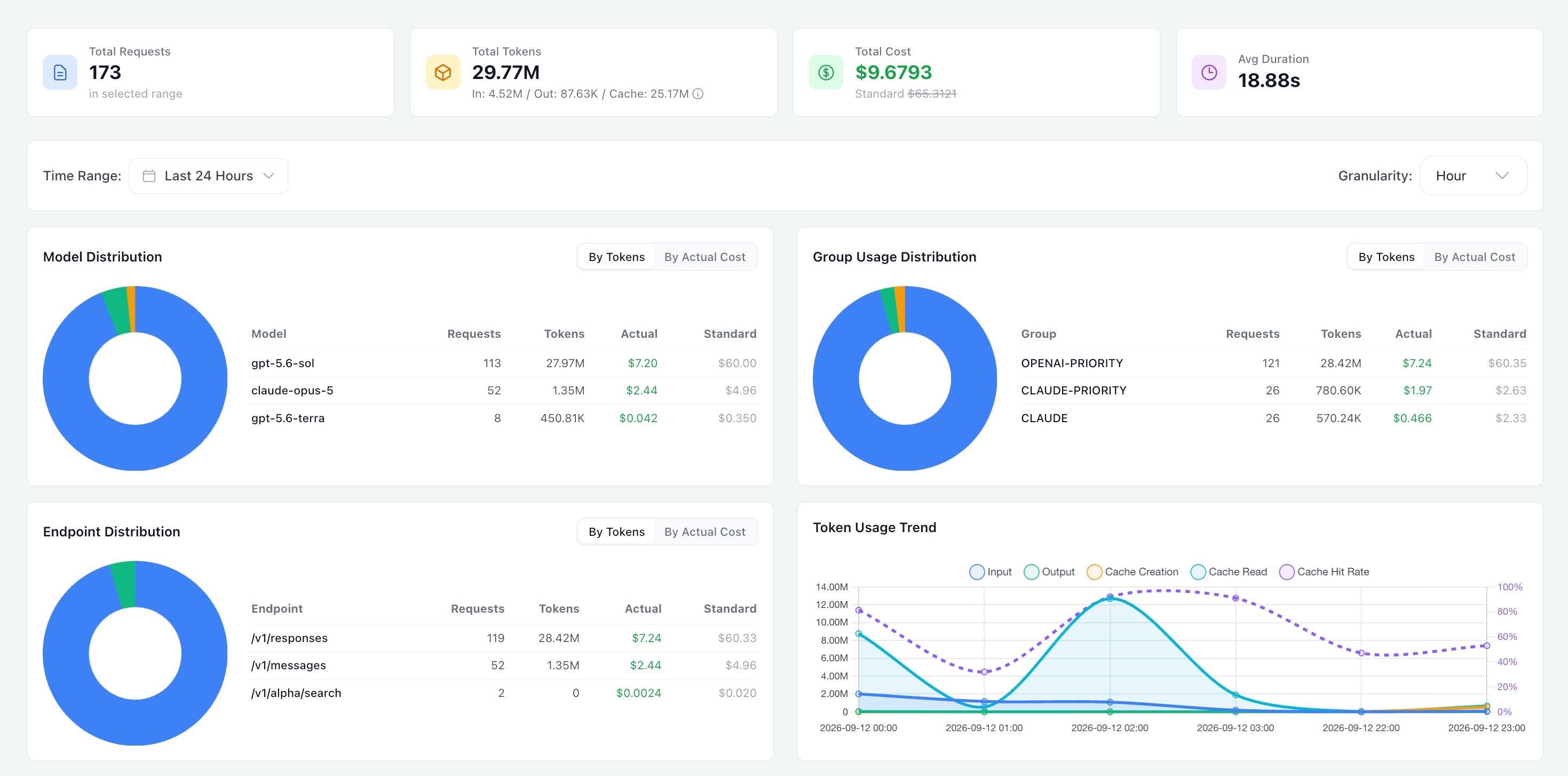Screen dimensions: 1568x776
Task: Select By Tokens in Model Distribution
Action: (x=616, y=257)
